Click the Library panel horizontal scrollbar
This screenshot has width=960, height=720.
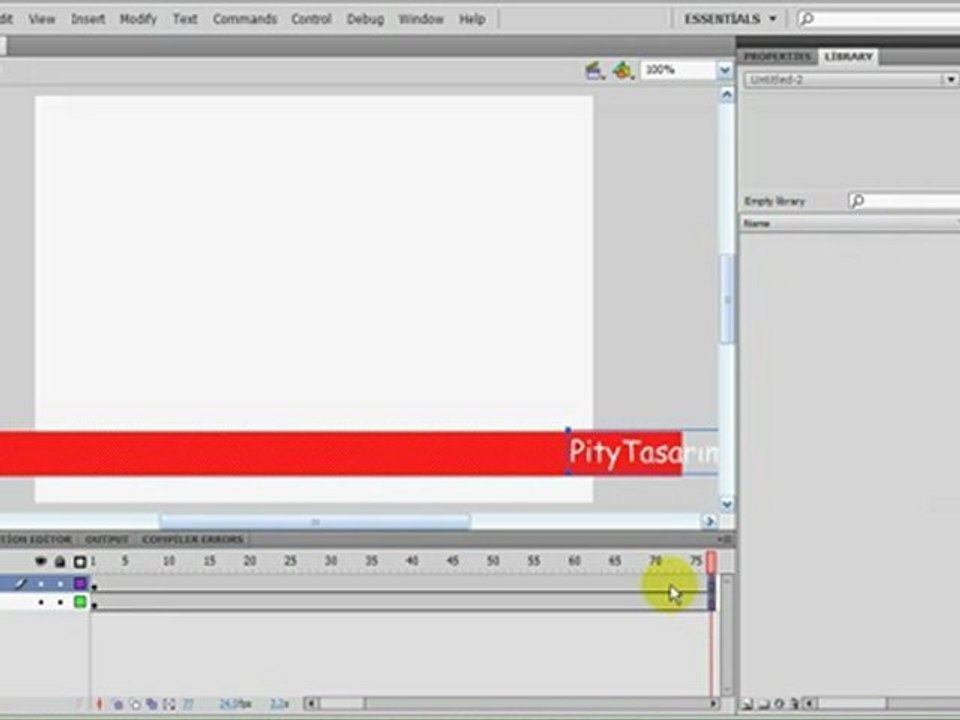[852, 704]
